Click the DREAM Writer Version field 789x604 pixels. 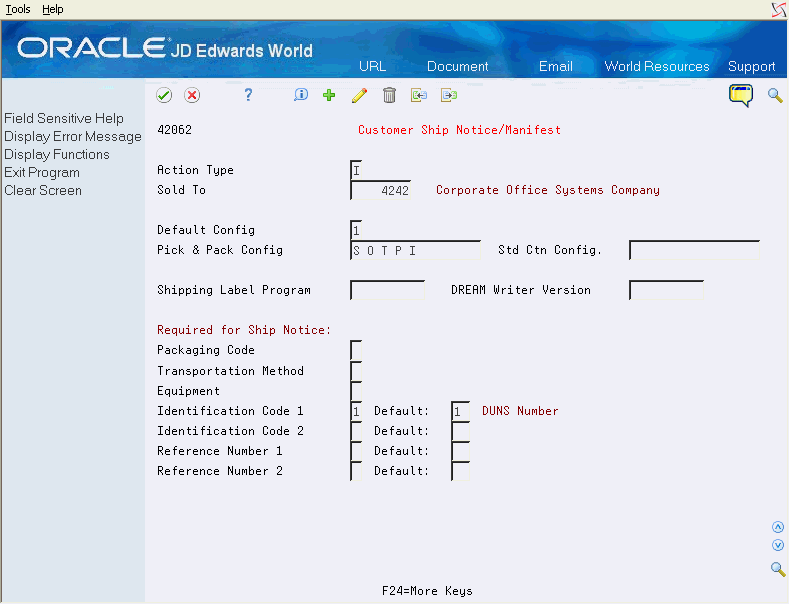(x=666, y=290)
